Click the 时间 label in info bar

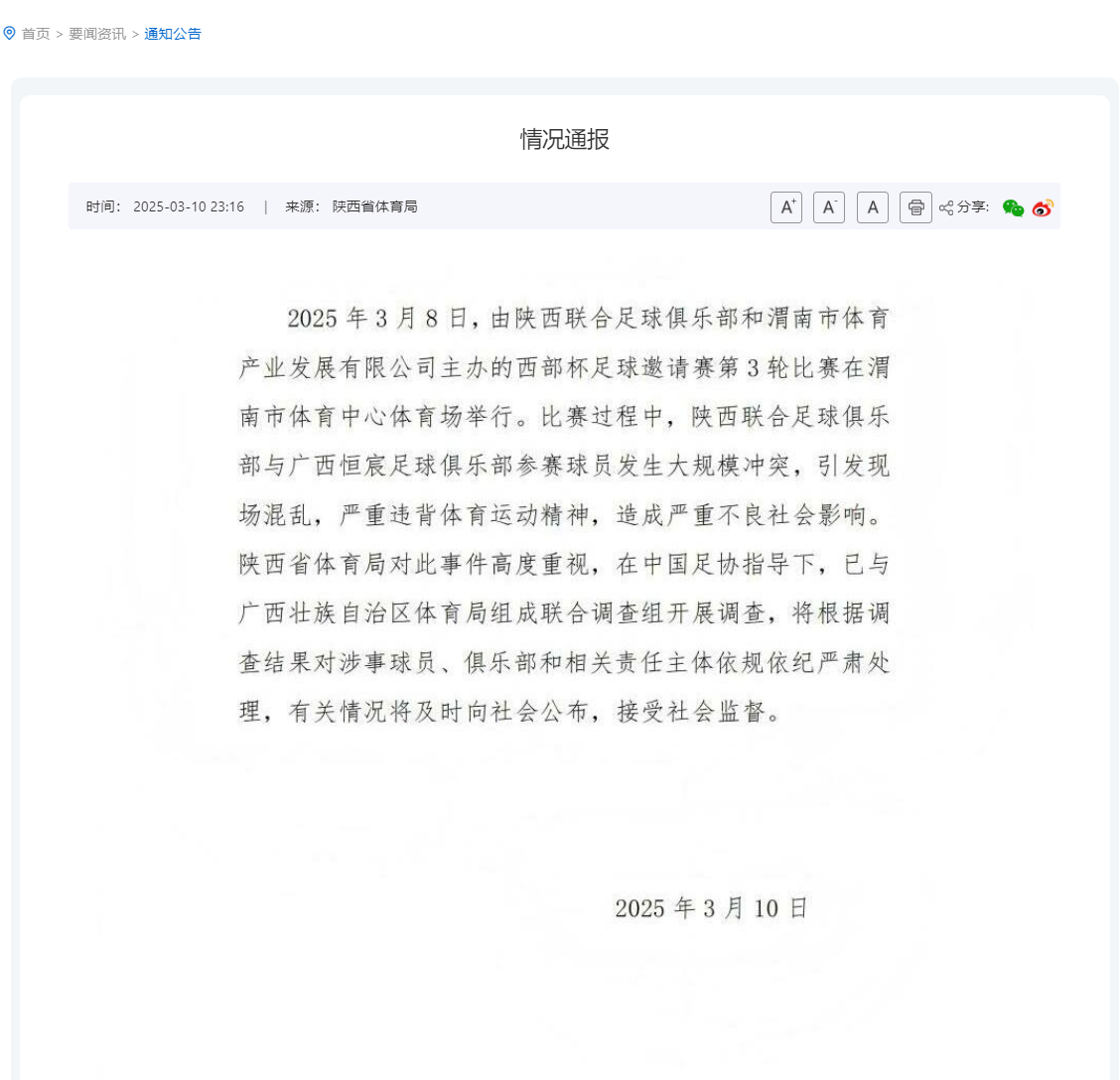click(x=103, y=206)
